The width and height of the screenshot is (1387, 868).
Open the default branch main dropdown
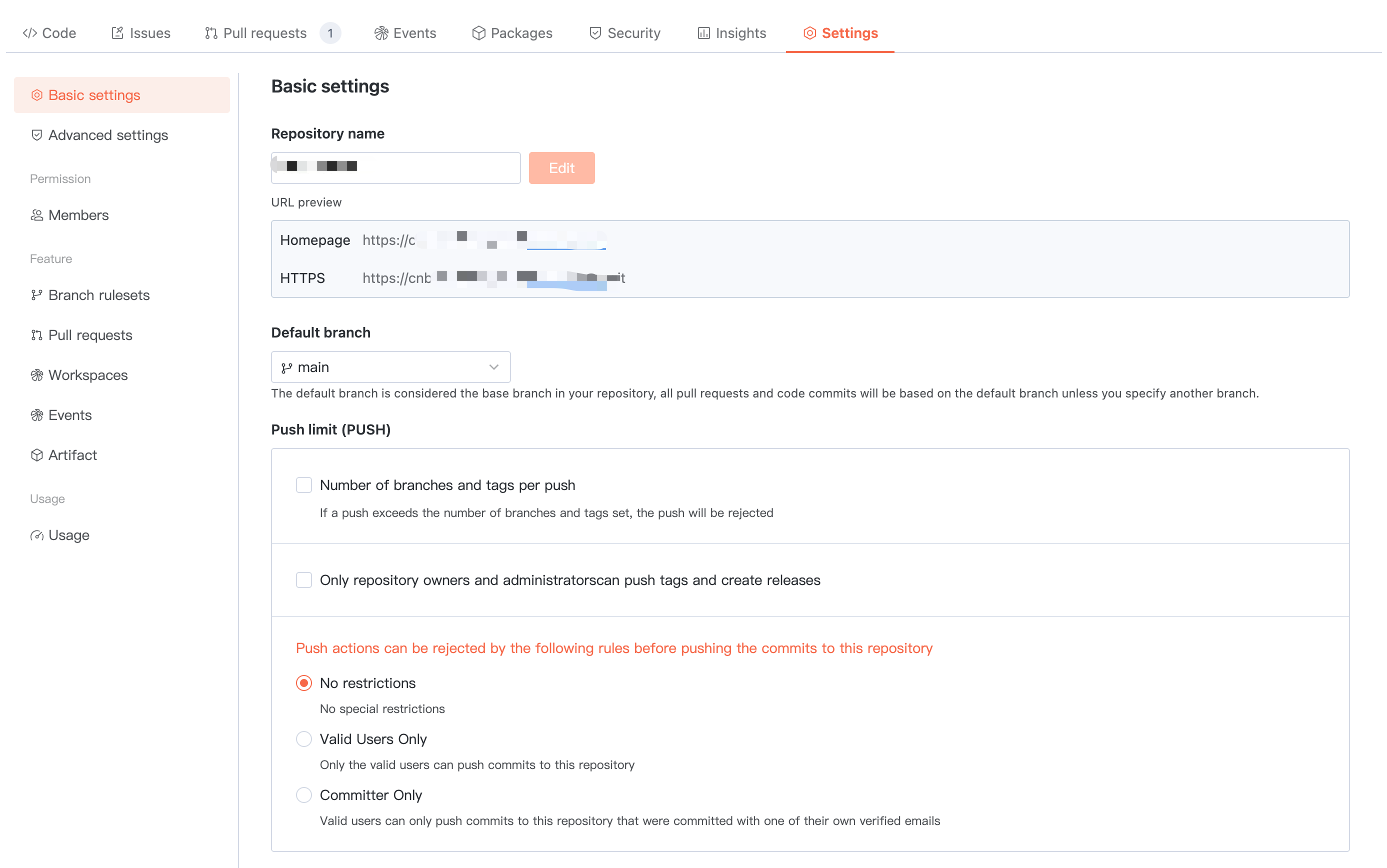pyautogui.click(x=390, y=367)
